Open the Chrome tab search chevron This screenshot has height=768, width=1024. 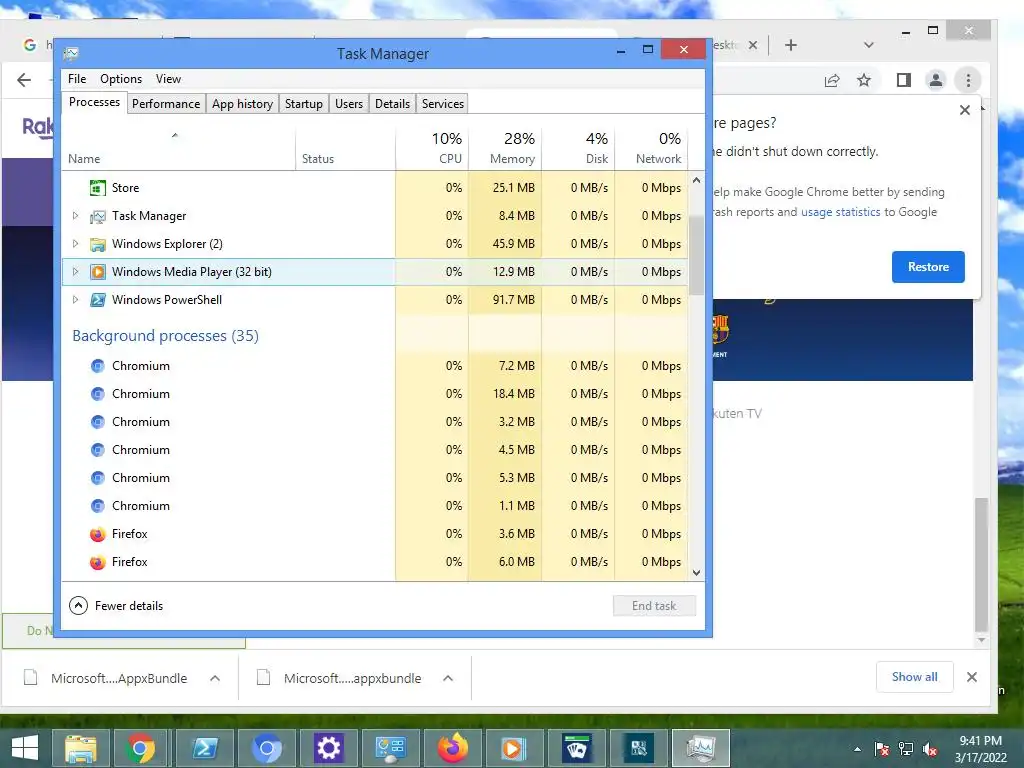(x=869, y=45)
